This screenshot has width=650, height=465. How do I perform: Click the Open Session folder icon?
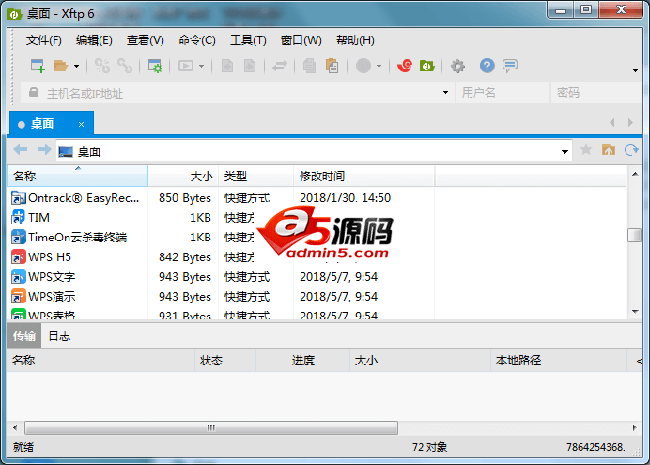pos(61,66)
